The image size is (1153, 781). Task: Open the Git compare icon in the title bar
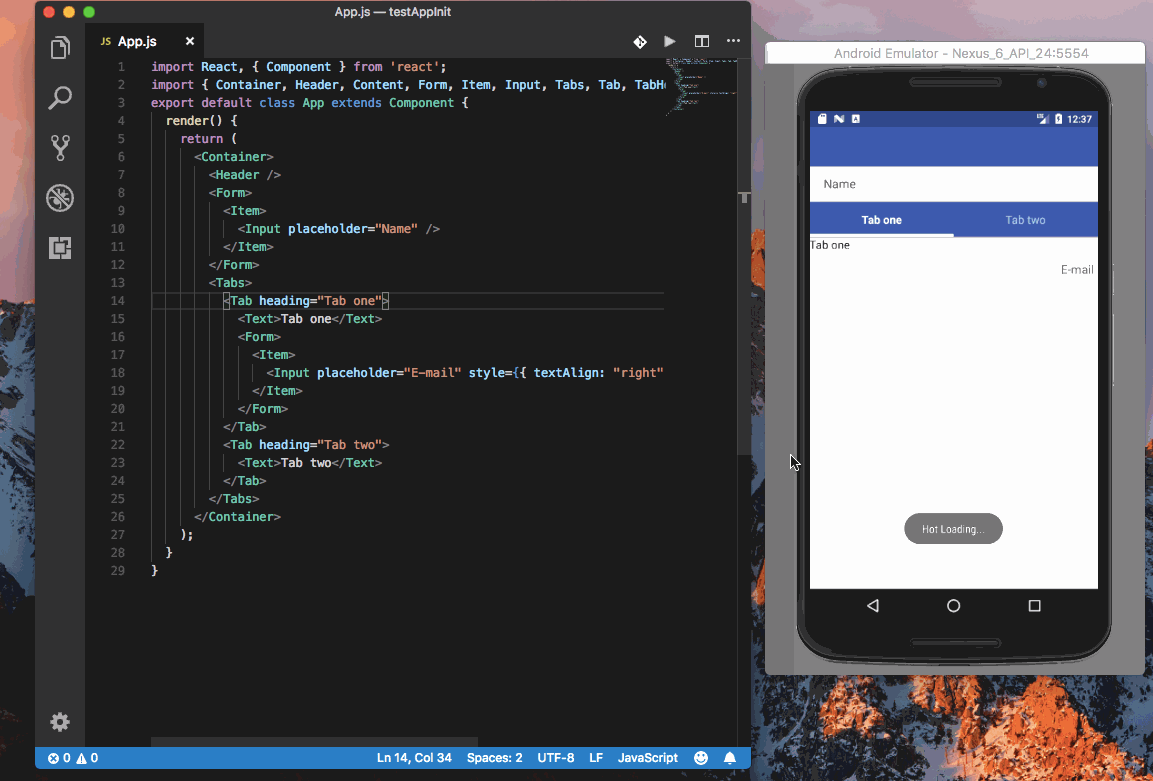(x=639, y=41)
